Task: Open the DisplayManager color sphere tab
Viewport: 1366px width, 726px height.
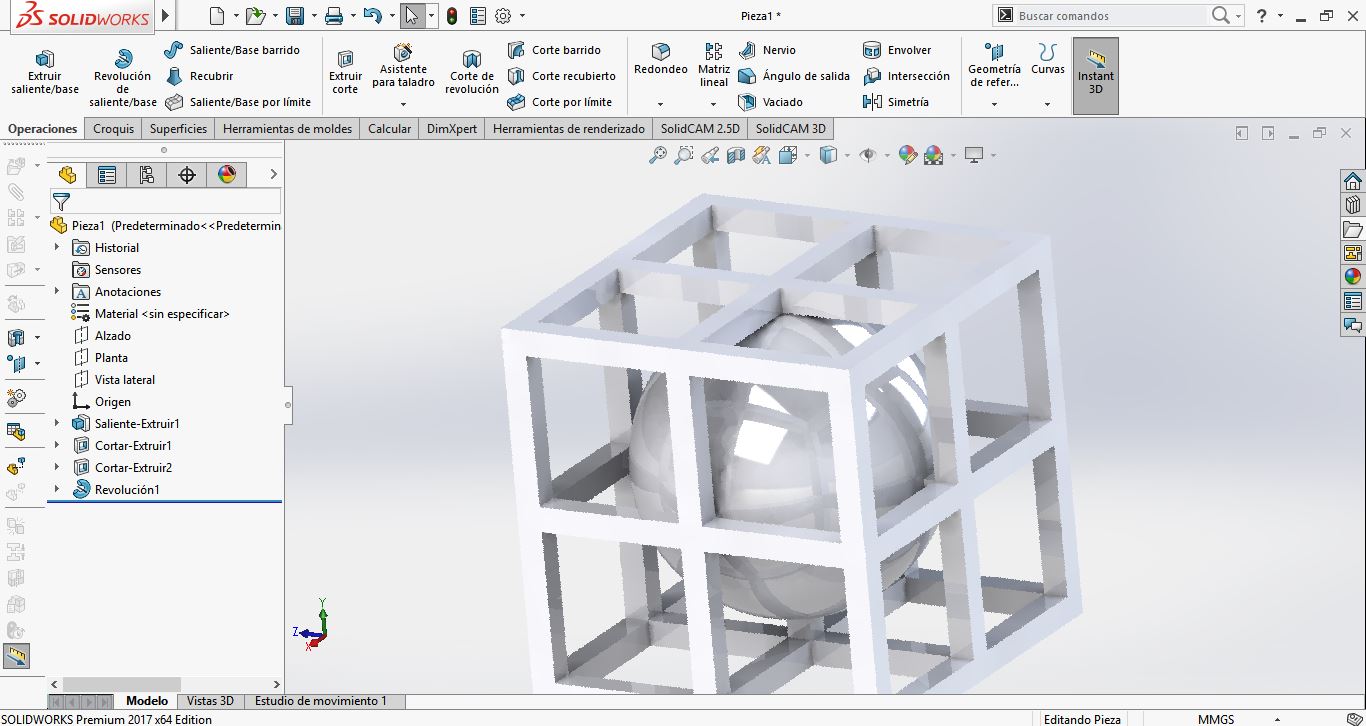Action: click(227, 175)
